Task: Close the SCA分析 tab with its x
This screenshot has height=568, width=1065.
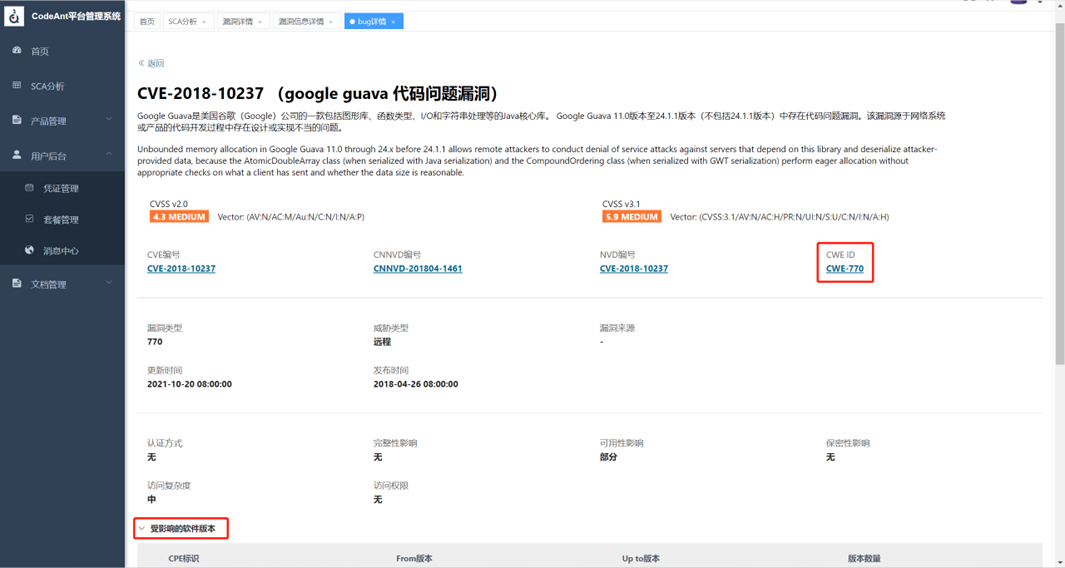Action: tap(204, 22)
